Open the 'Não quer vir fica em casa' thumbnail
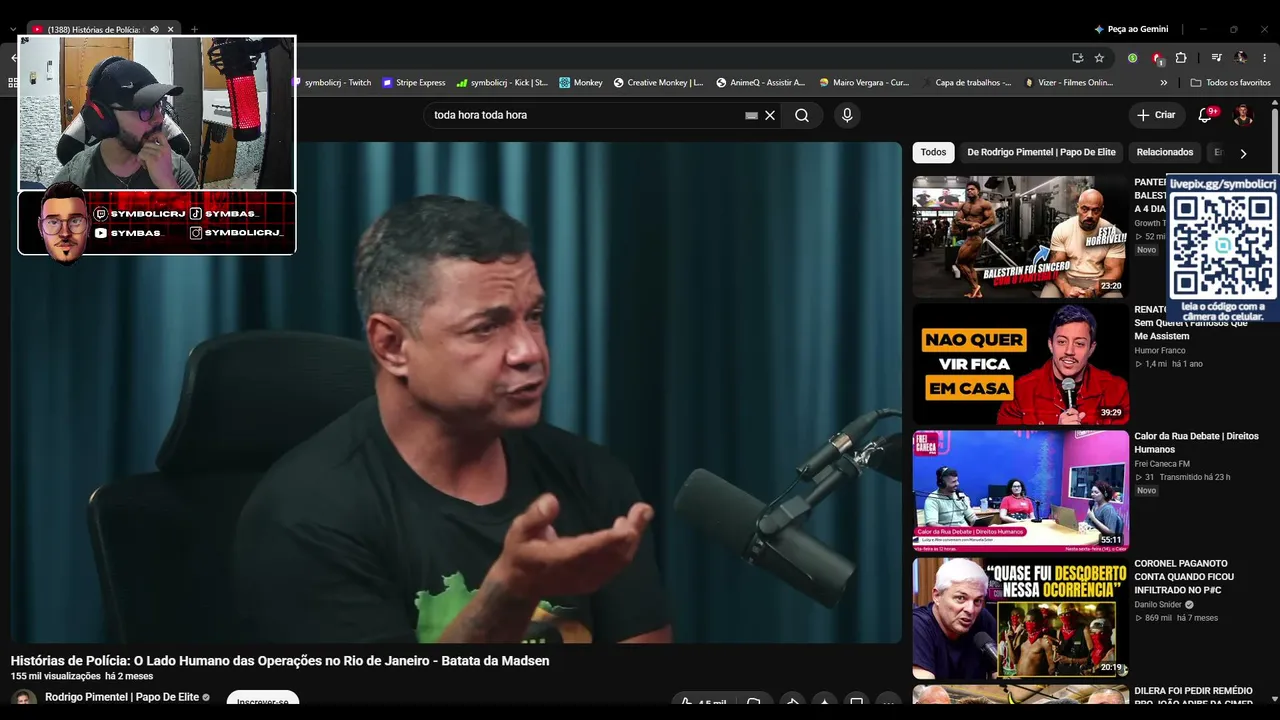This screenshot has height=720, width=1280. pos(1020,364)
